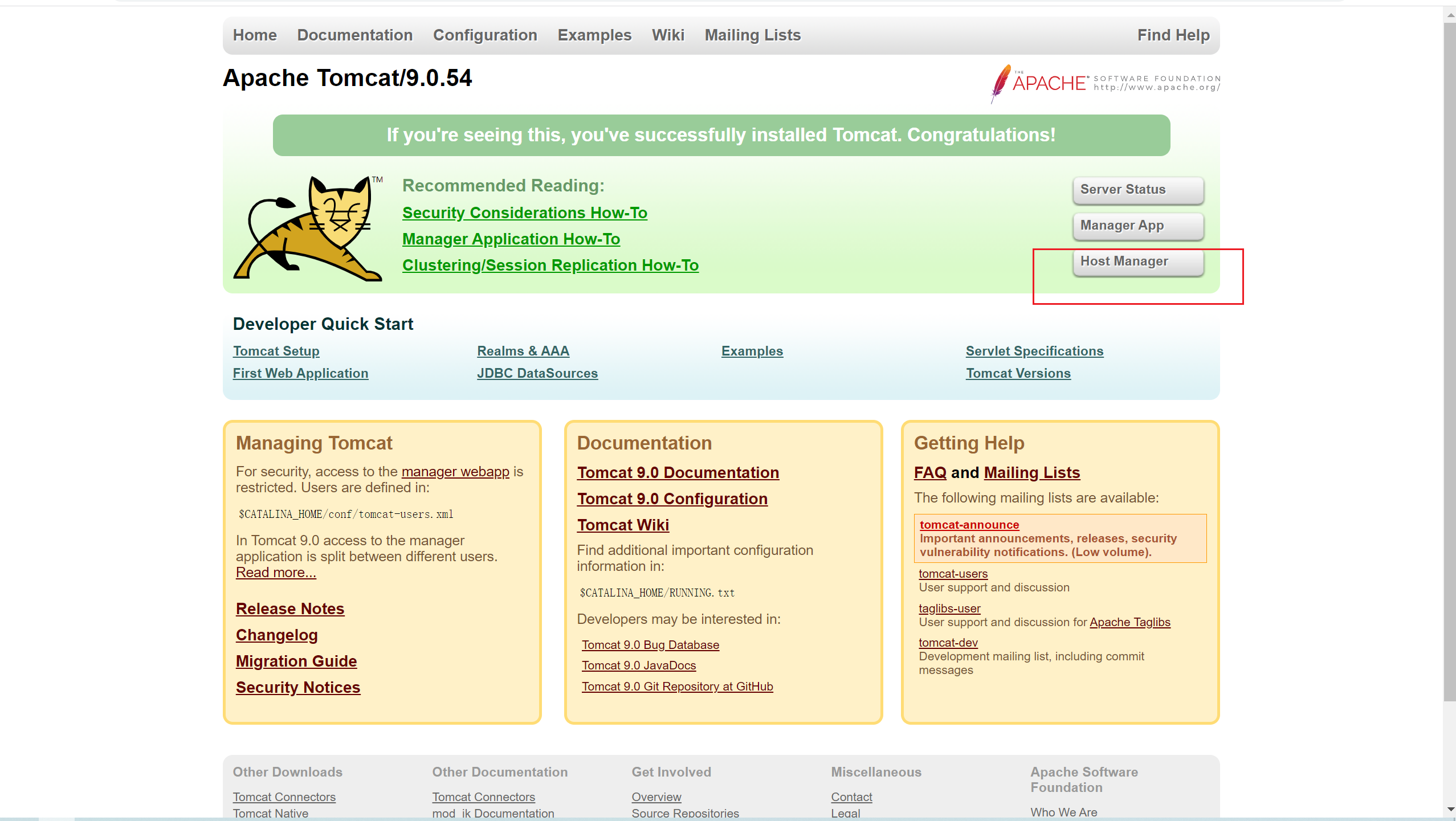
Task: Open Tomcat 9.0 Documentation link
Action: pos(678,473)
